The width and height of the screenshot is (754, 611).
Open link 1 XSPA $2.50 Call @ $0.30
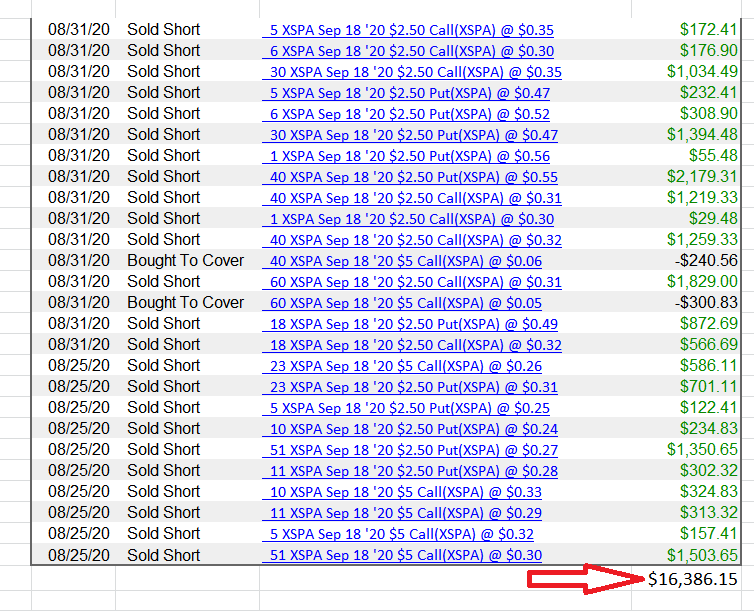coord(408,219)
